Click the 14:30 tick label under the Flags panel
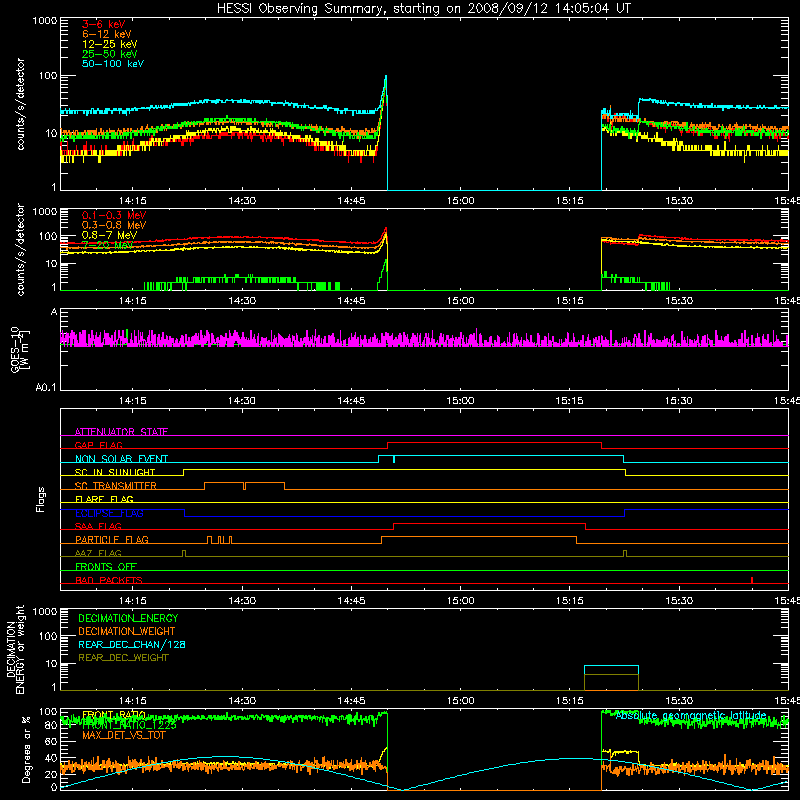This screenshot has height=800, width=800. (x=242, y=601)
